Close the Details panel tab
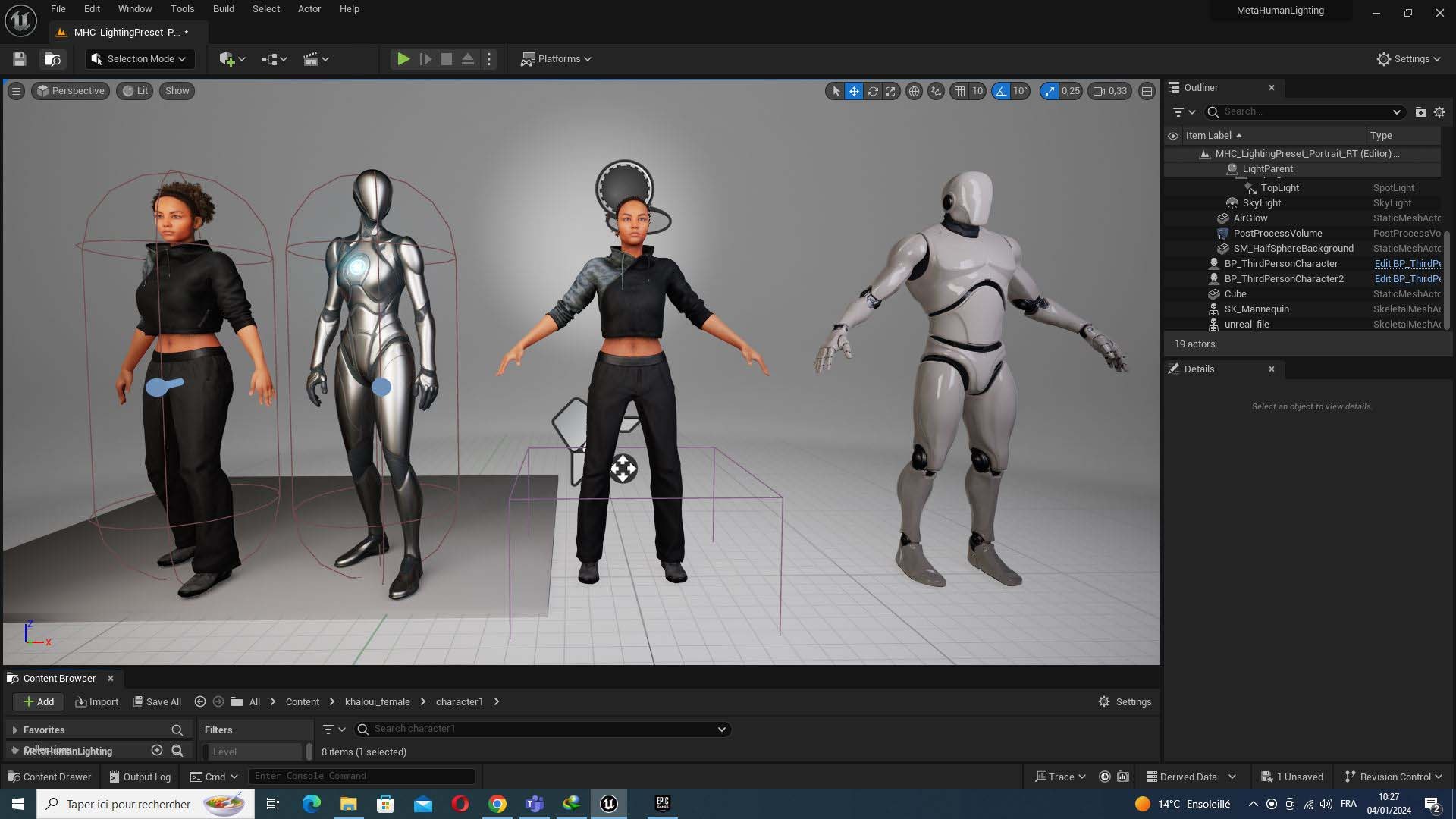 1272,369
